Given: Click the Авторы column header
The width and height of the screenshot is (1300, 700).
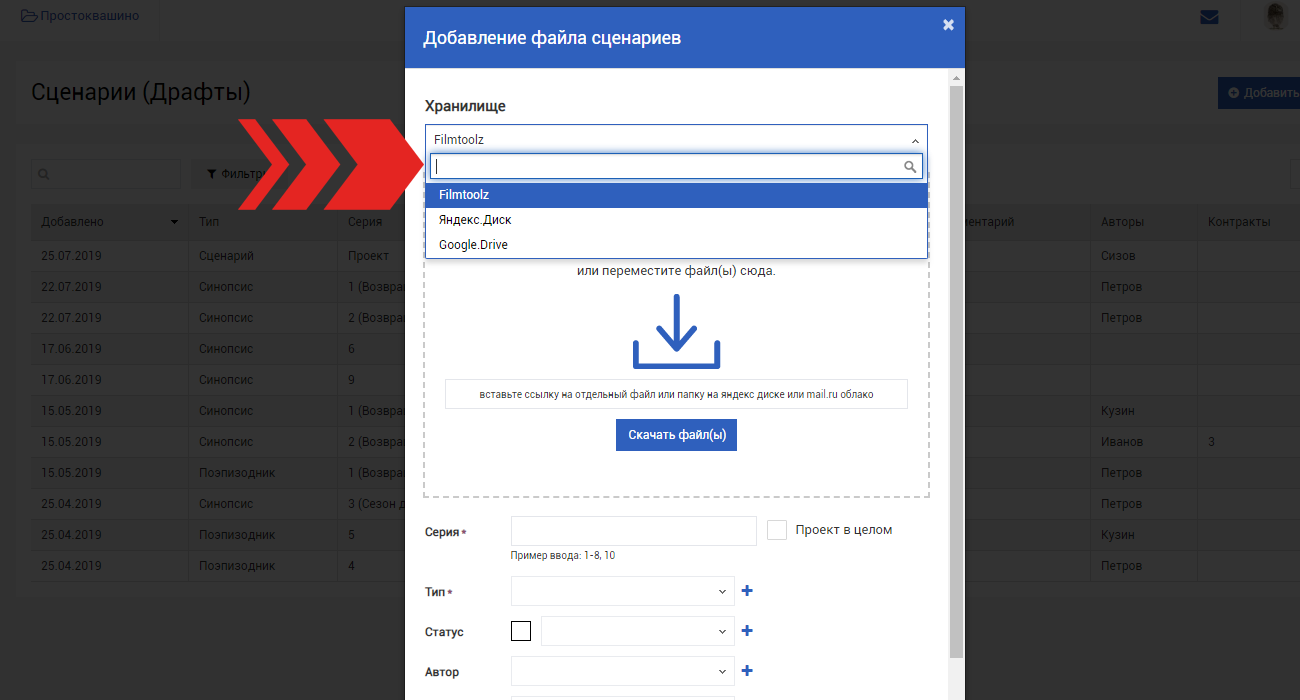Looking at the screenshot, I should [x=1144, y=222].
